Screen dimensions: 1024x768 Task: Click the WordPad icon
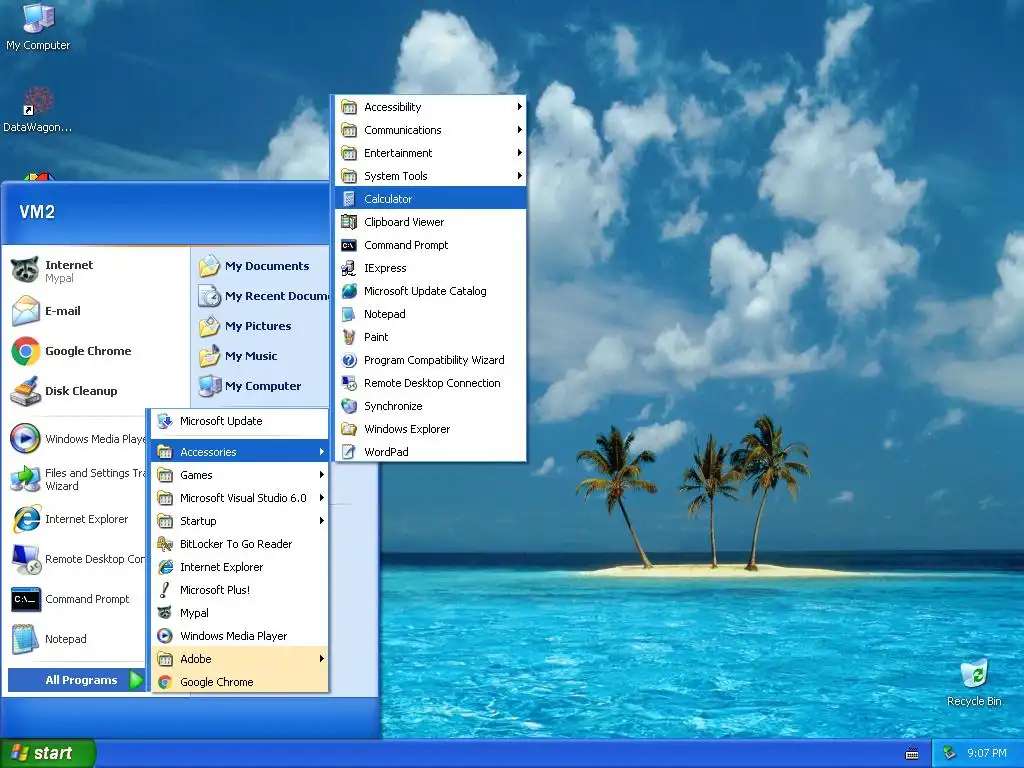coord(349,452)
